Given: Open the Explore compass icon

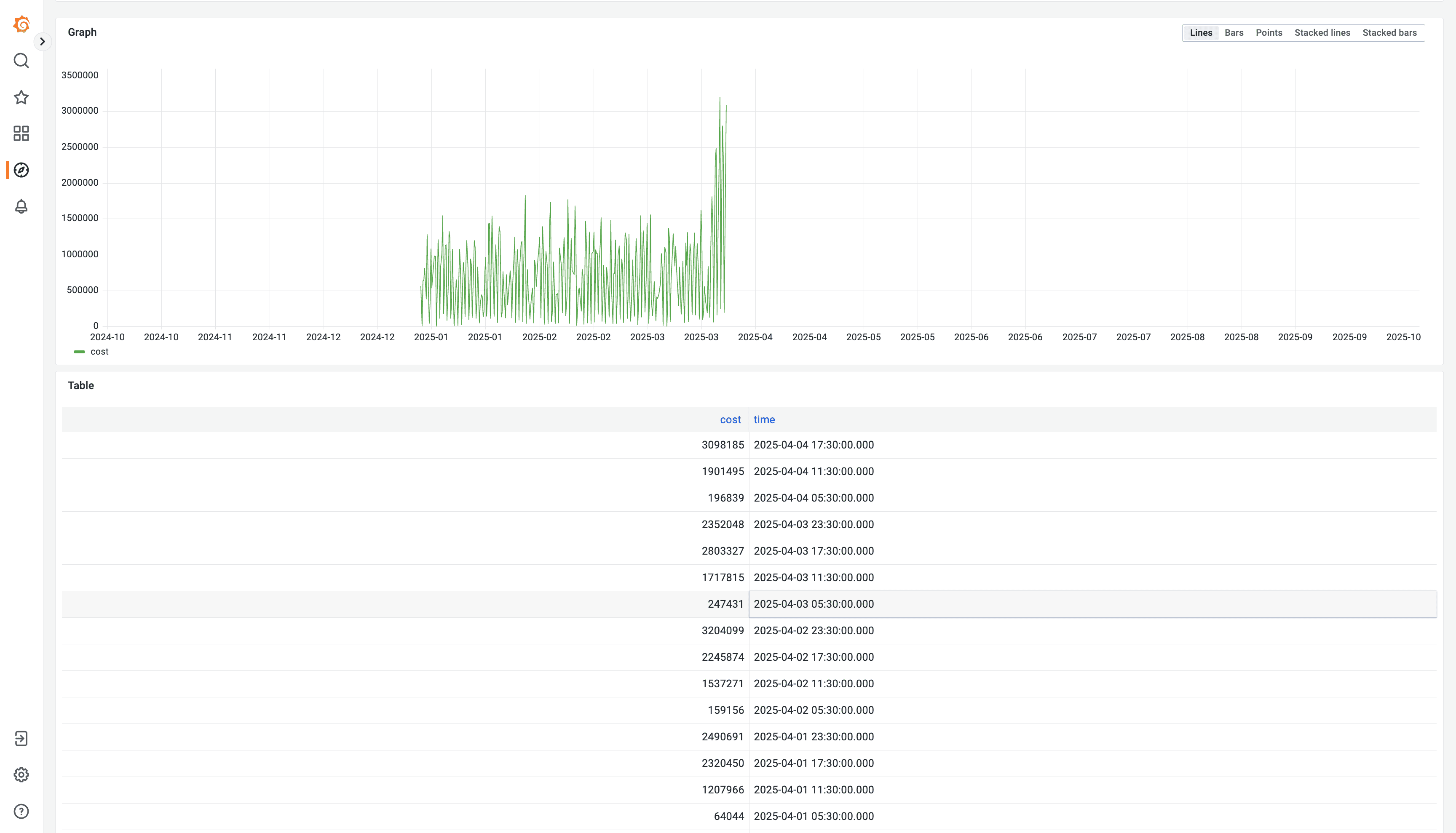Looking at the screenshot, I should tap(21, 170).
